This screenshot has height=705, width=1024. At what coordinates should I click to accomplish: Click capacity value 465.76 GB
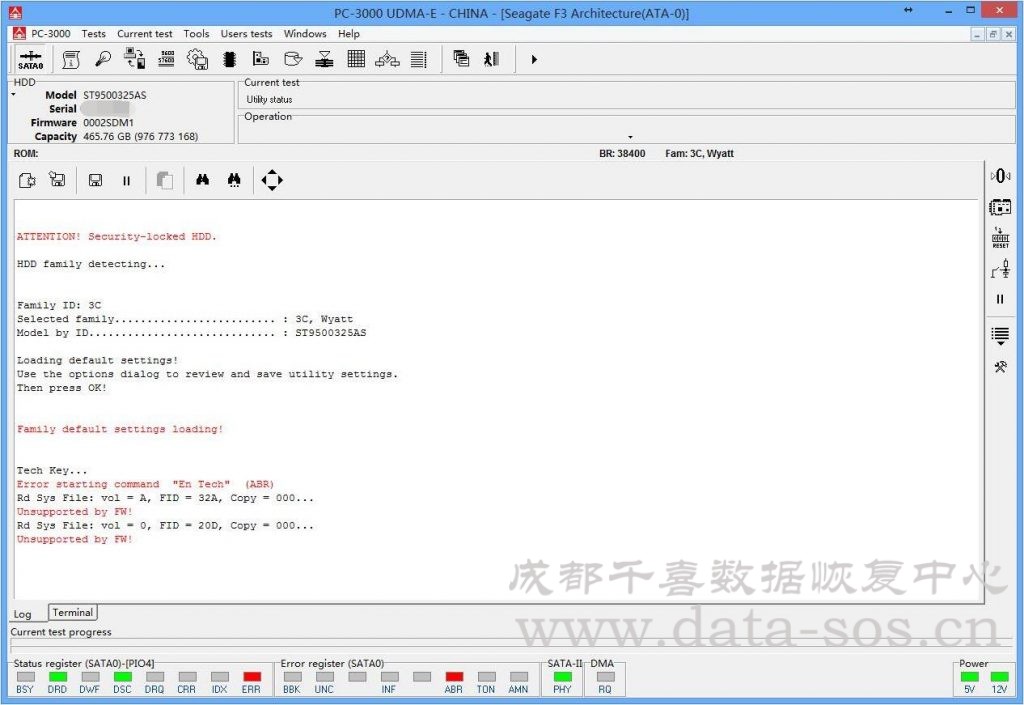140,136
